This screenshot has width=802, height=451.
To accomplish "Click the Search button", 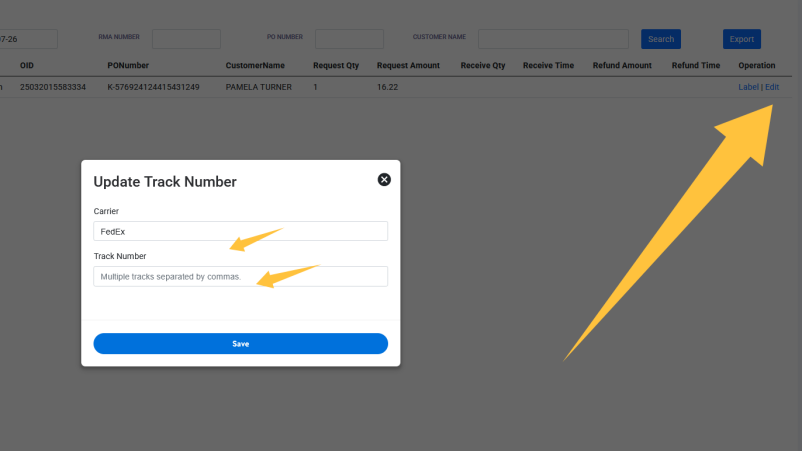I will click(661, 39).
